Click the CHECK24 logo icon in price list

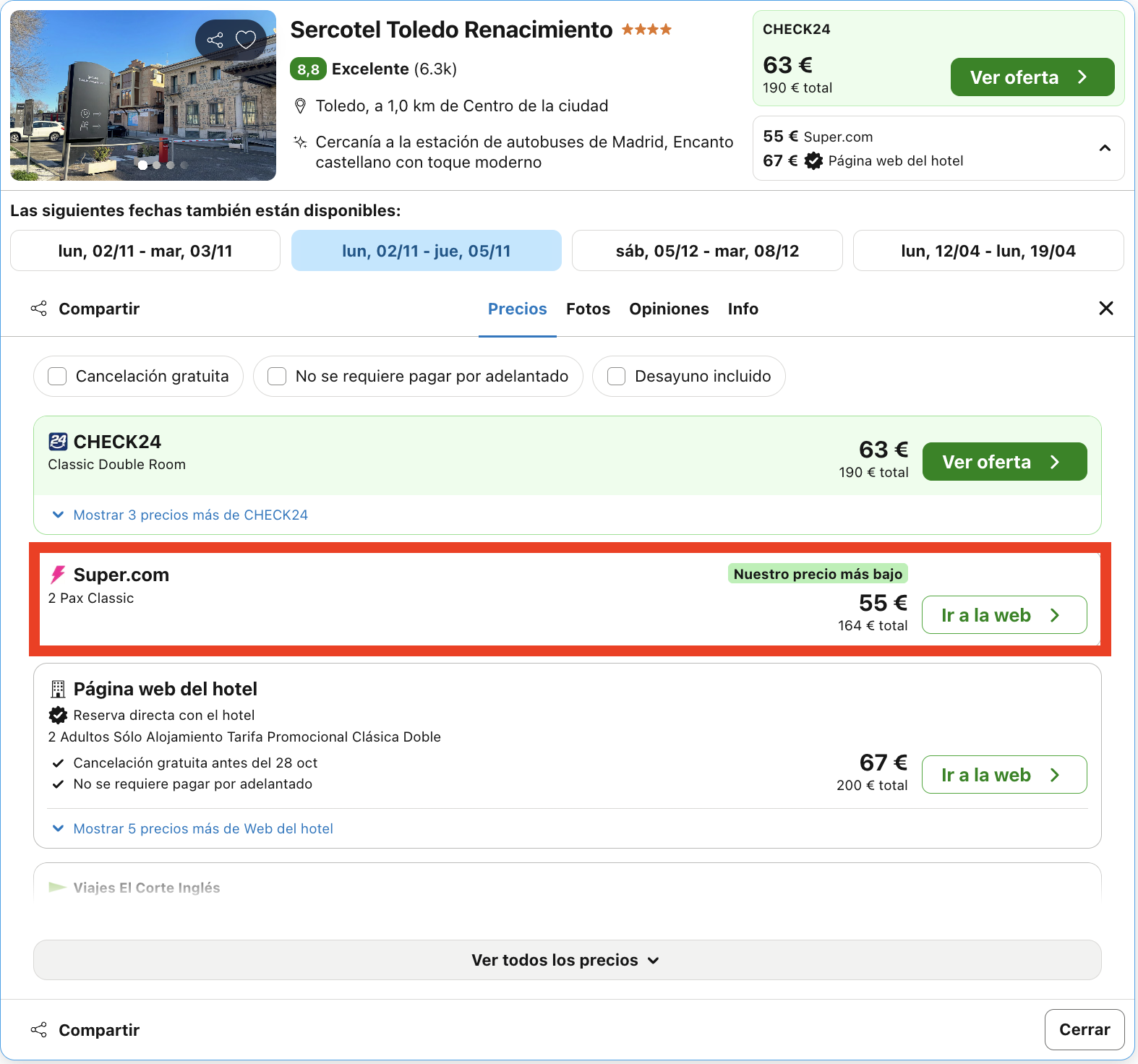click(58, 442)
